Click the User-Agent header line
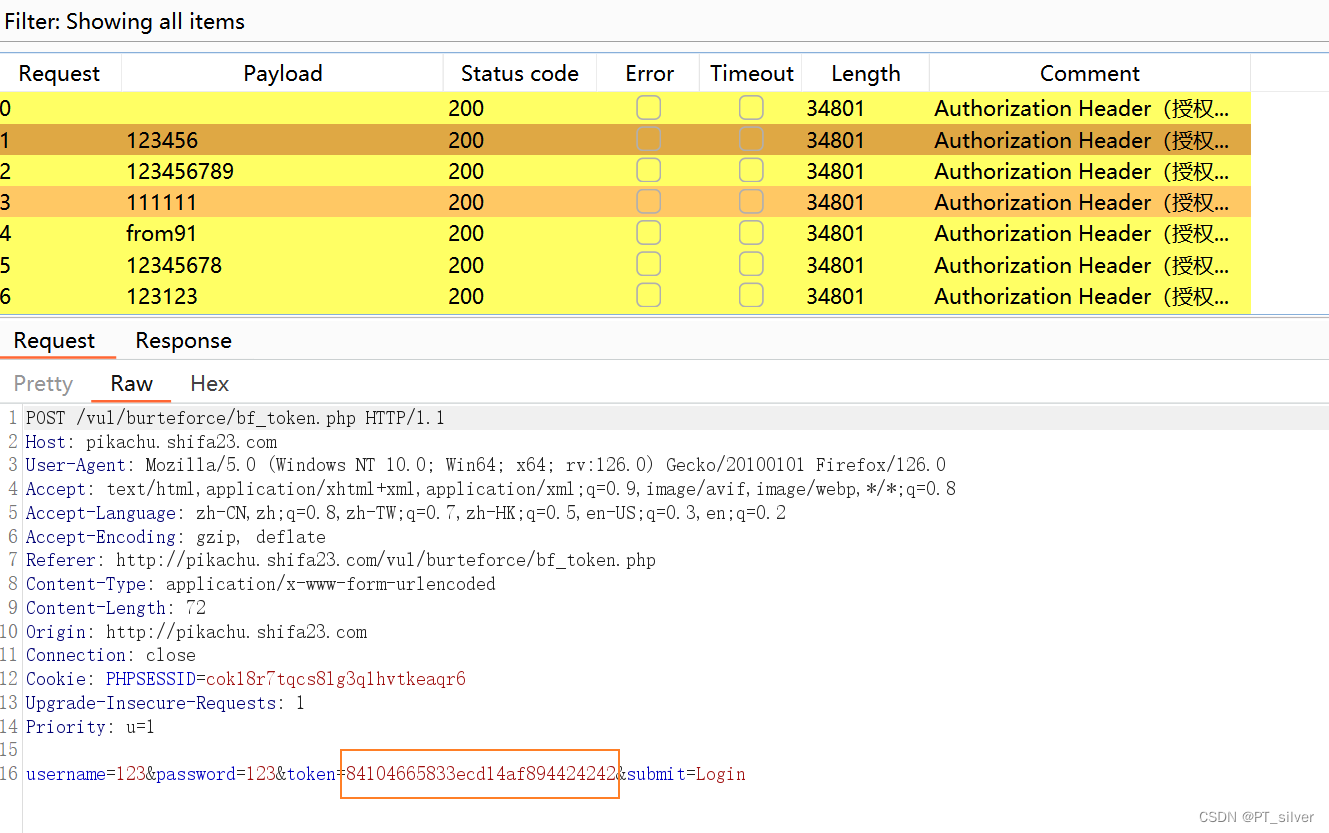 click(486, 465)
